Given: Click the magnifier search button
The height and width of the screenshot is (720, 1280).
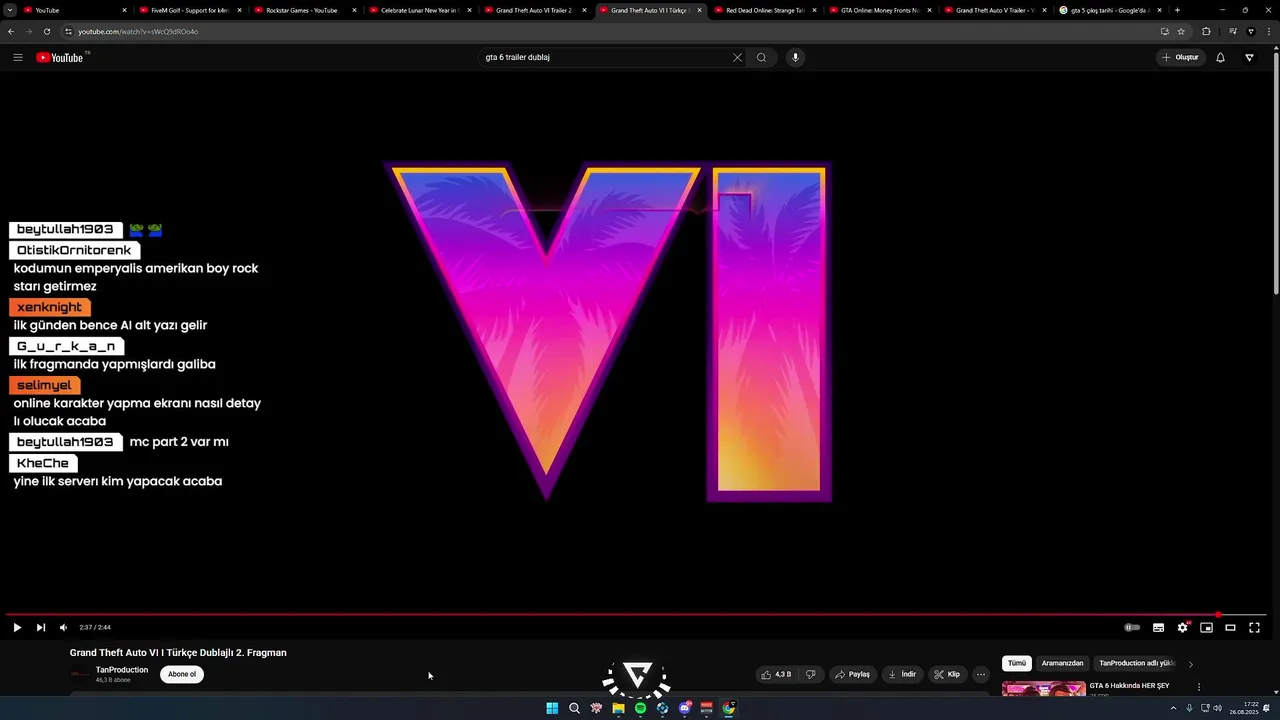Looking at the screenshot, I should point(761,57).
